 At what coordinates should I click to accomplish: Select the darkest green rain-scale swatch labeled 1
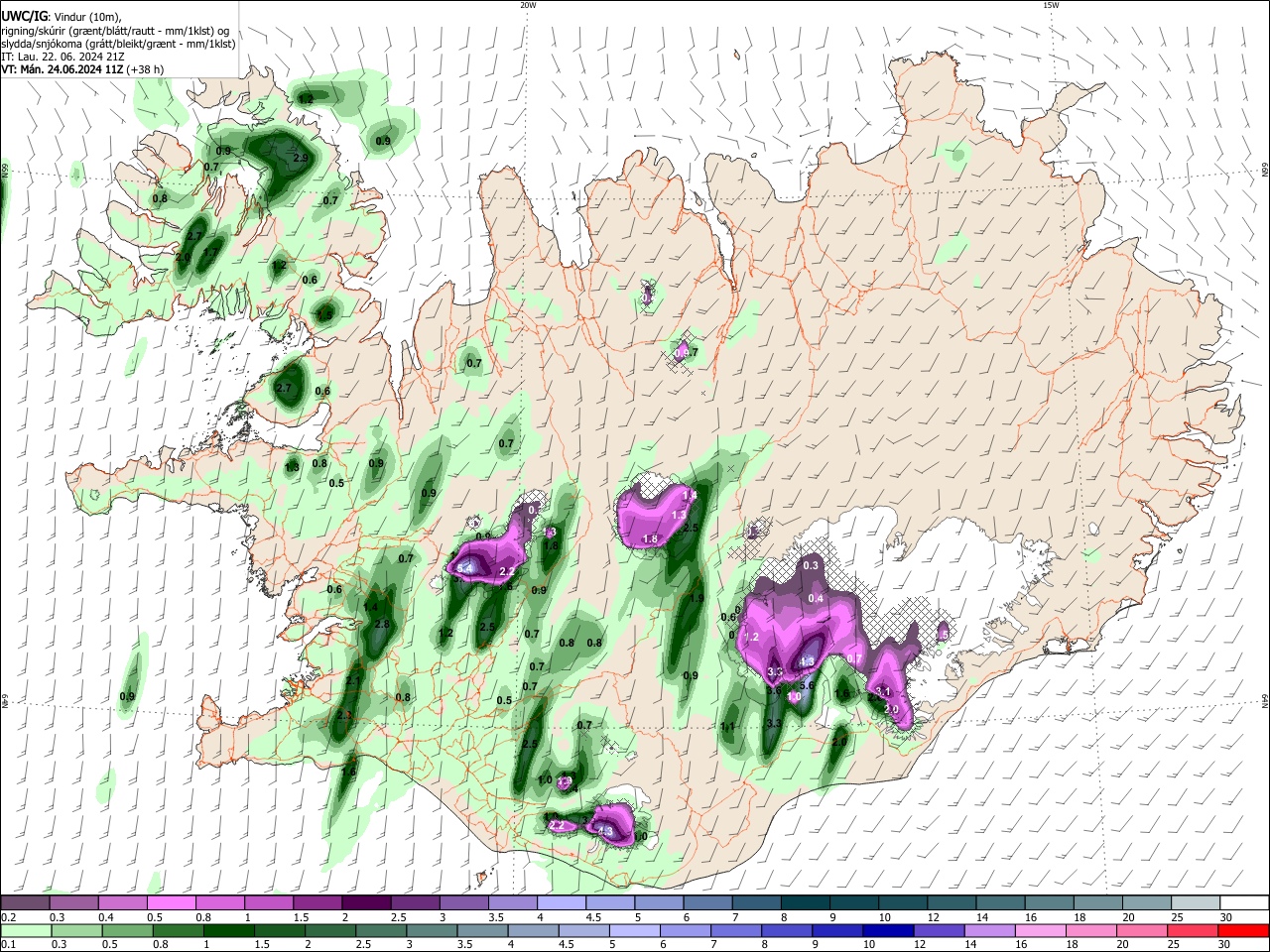[x=228, y=930]
